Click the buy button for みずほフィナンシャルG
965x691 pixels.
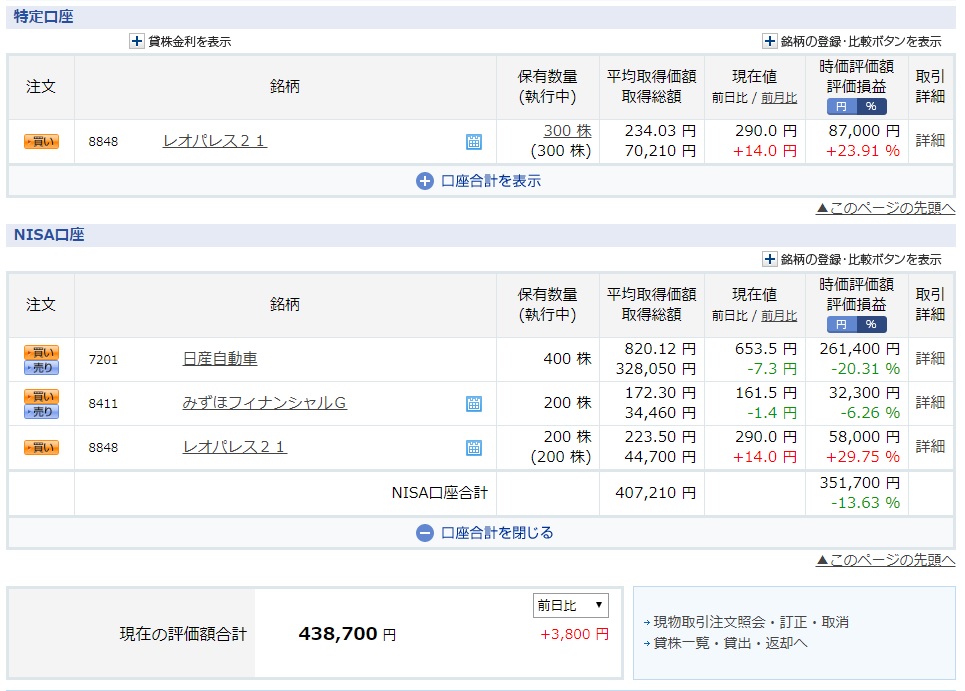(41, 396)
